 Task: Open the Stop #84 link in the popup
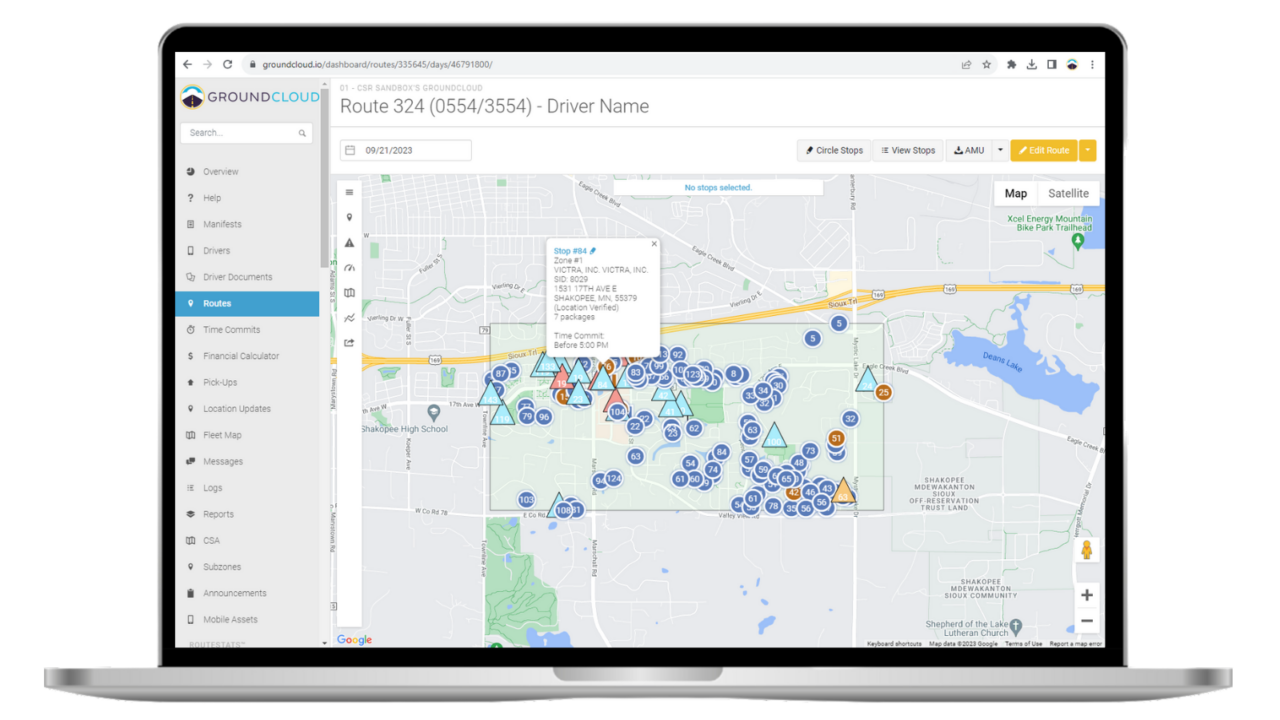pos(569,251)
